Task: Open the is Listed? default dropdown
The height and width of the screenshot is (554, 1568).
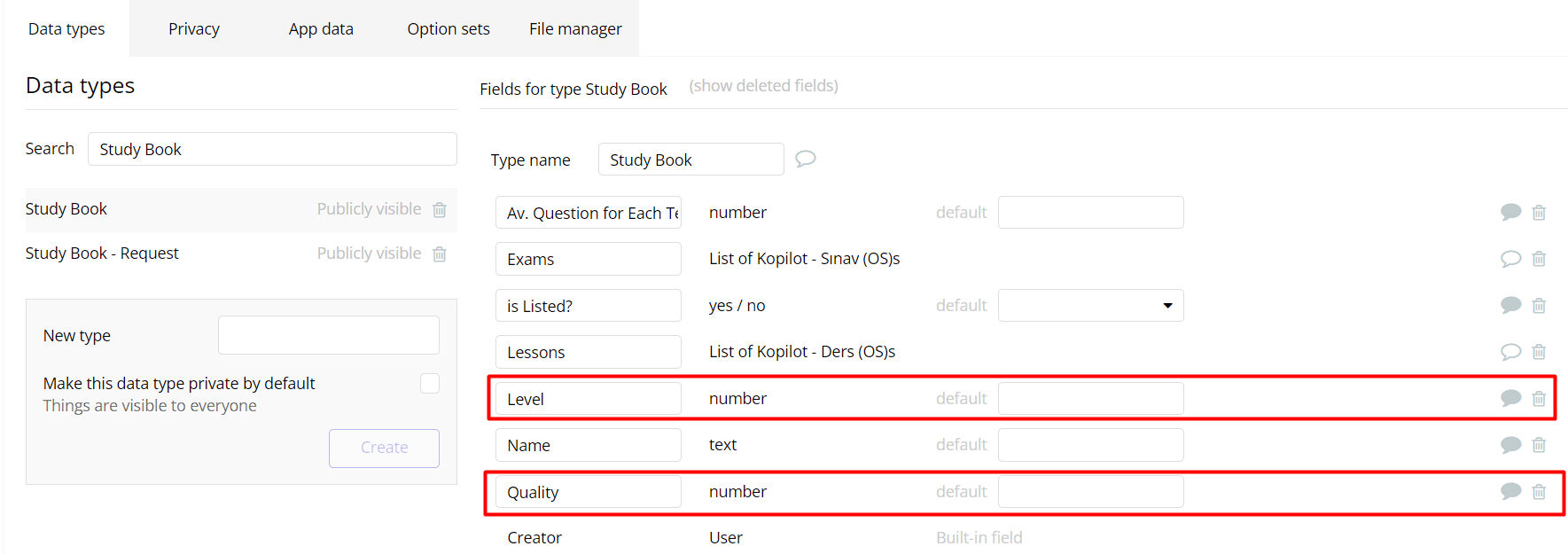Action: [1090, 306]
